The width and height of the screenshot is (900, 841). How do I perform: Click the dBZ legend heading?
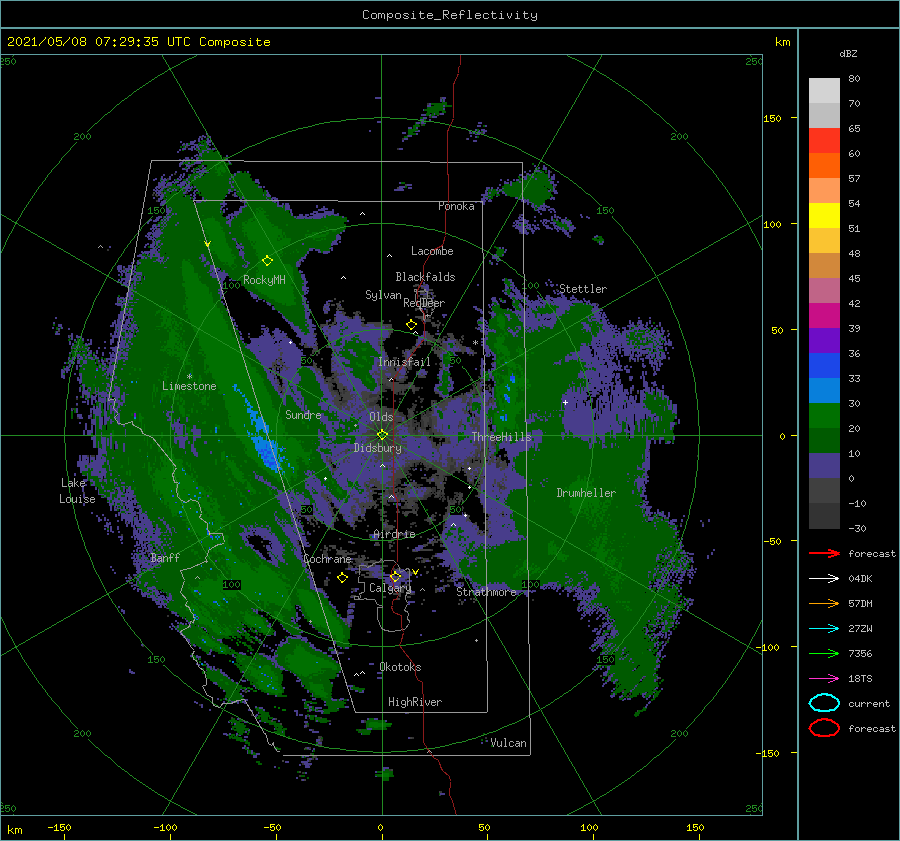848,53
